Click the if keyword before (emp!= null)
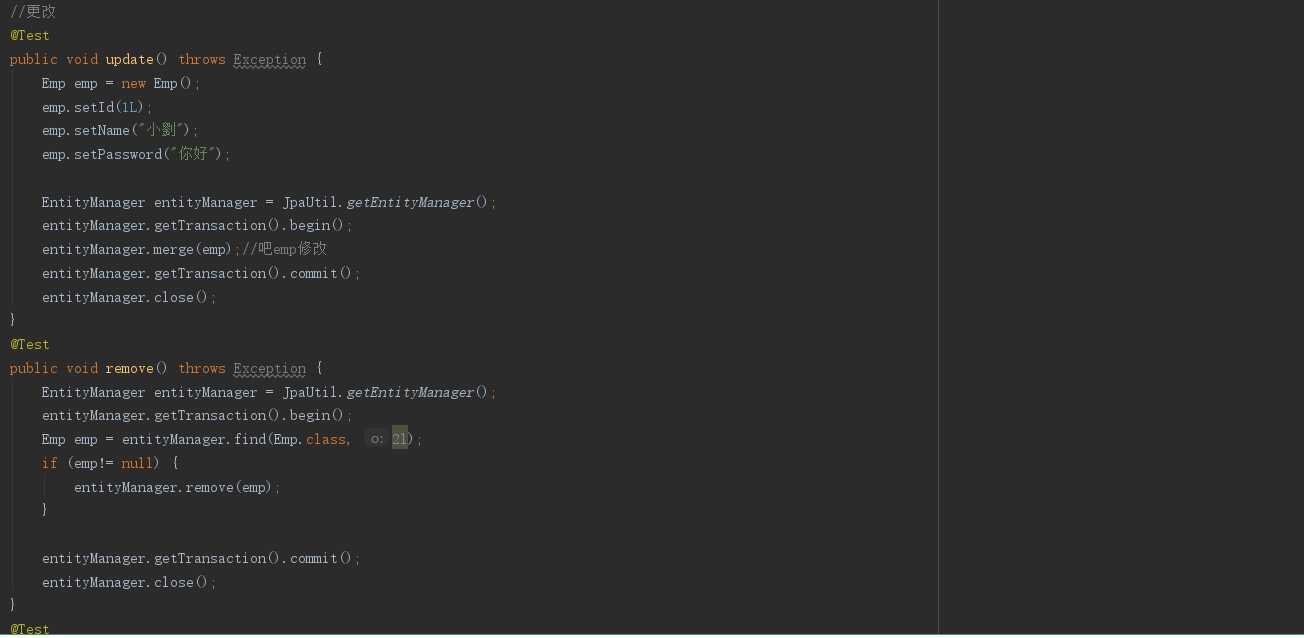 tap(50, 464)
